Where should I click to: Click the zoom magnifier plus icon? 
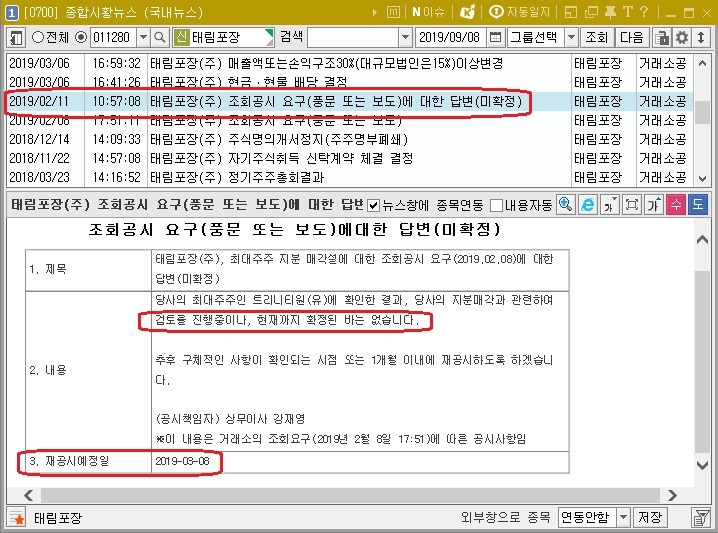[x=566, y=205]
